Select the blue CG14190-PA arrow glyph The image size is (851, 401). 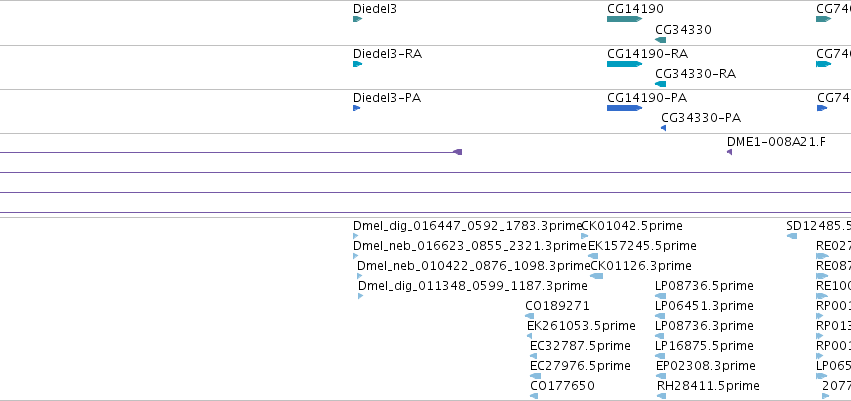(x=624, y=108)
